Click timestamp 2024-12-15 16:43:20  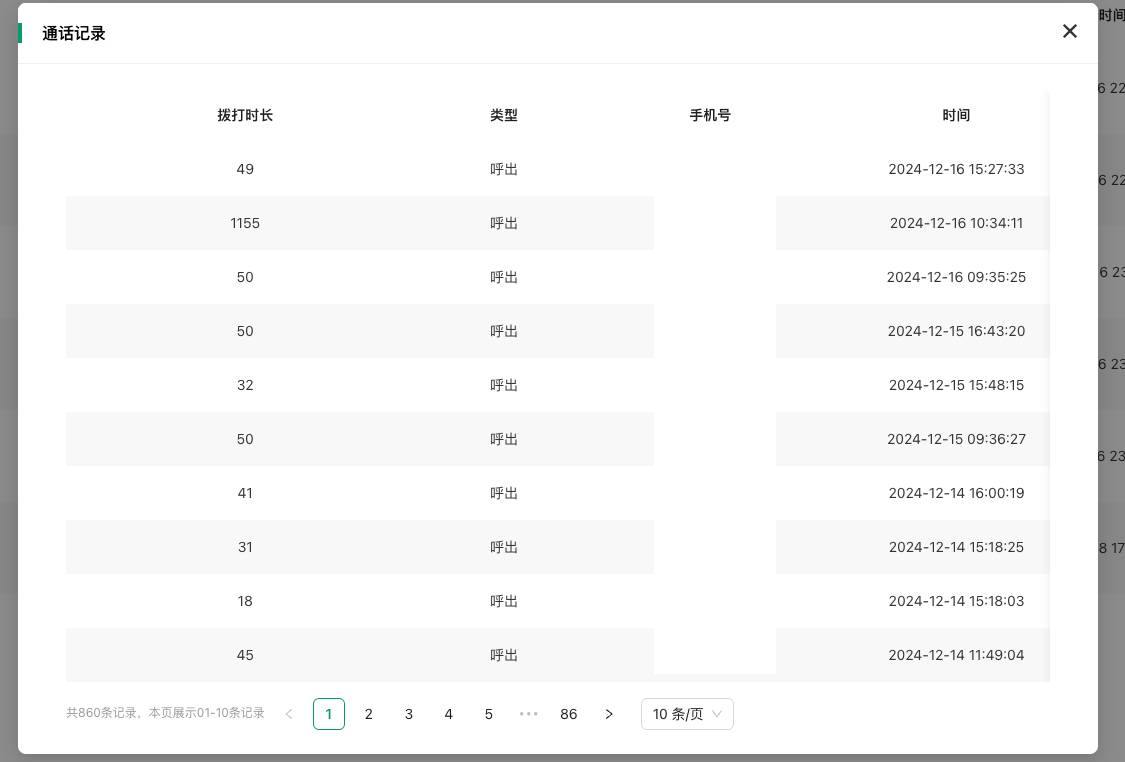coord(956,331)
